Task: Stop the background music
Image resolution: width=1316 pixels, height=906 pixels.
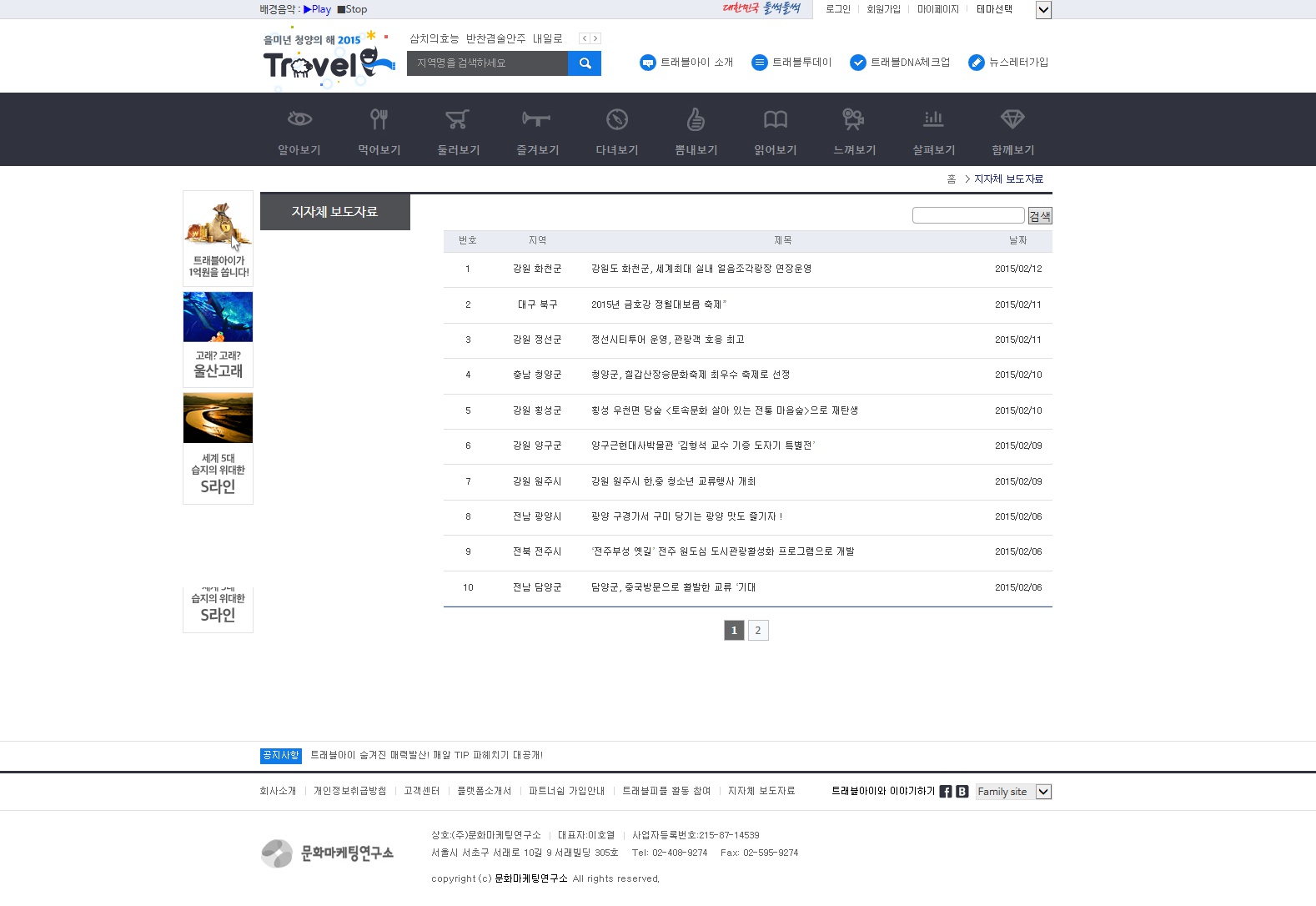Action: 352,9
